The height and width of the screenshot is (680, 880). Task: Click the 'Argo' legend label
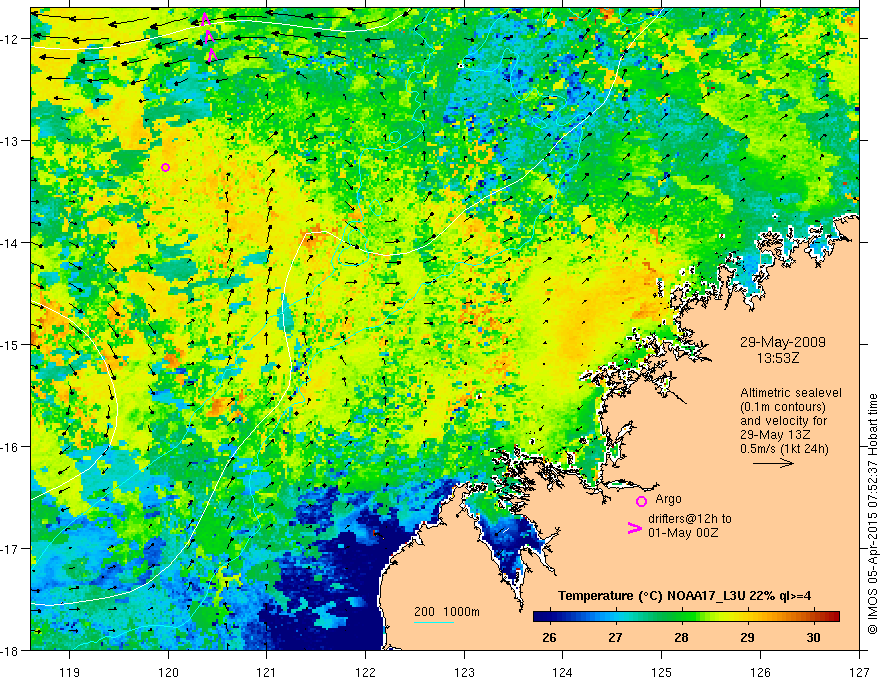[x=668, y=499]
